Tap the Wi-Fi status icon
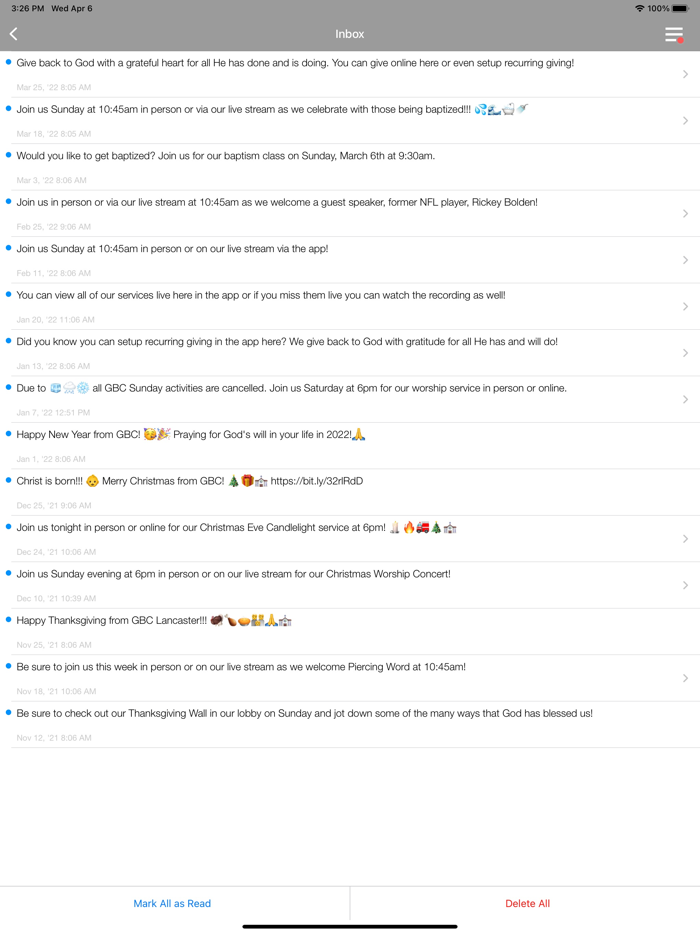 (x=639, y=8)
